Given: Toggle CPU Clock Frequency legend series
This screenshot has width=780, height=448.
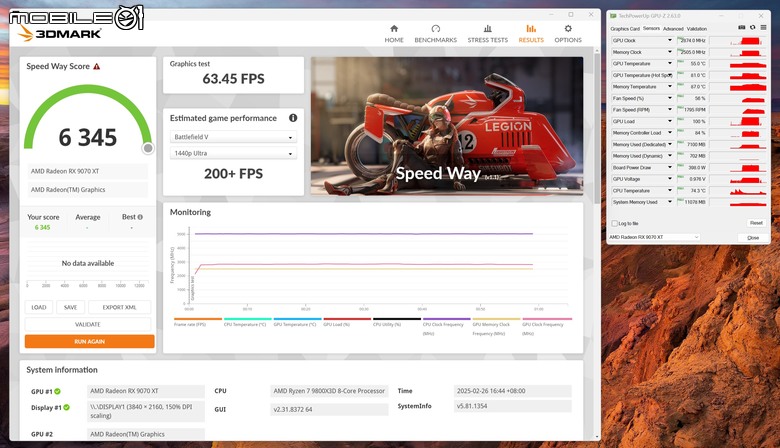Looking at the screenshot, I should point(446,326).
